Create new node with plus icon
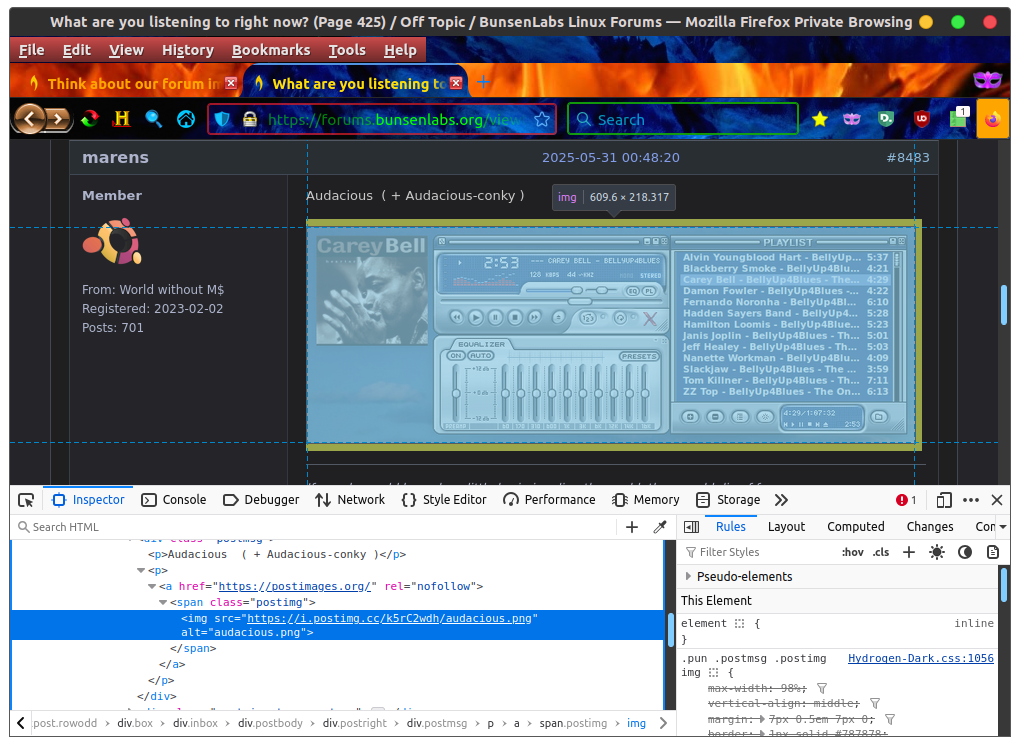Viewport: 1020px width, 746px height. click(632, 527)
